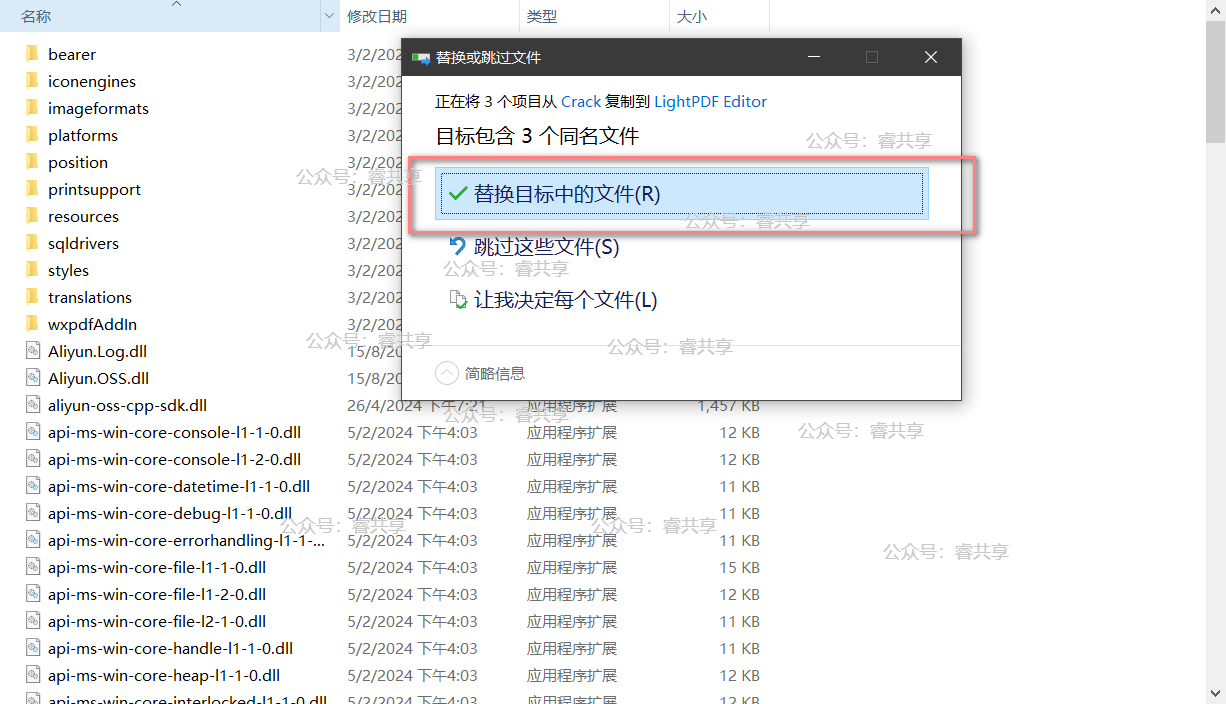The height and width of the screenshot is (704, 1226).
Task: Click the api-ms-win-core-file-l1-1-0.dll file icon
Action: coord(31,567)
